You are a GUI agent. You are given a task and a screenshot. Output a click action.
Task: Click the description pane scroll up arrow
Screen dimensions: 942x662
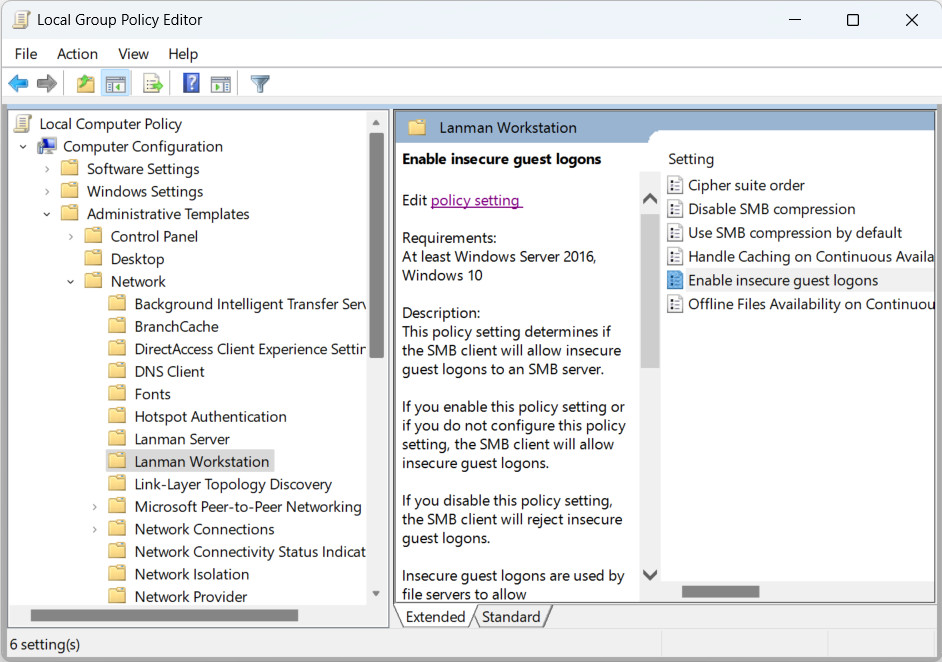click(x=649, y=198)
